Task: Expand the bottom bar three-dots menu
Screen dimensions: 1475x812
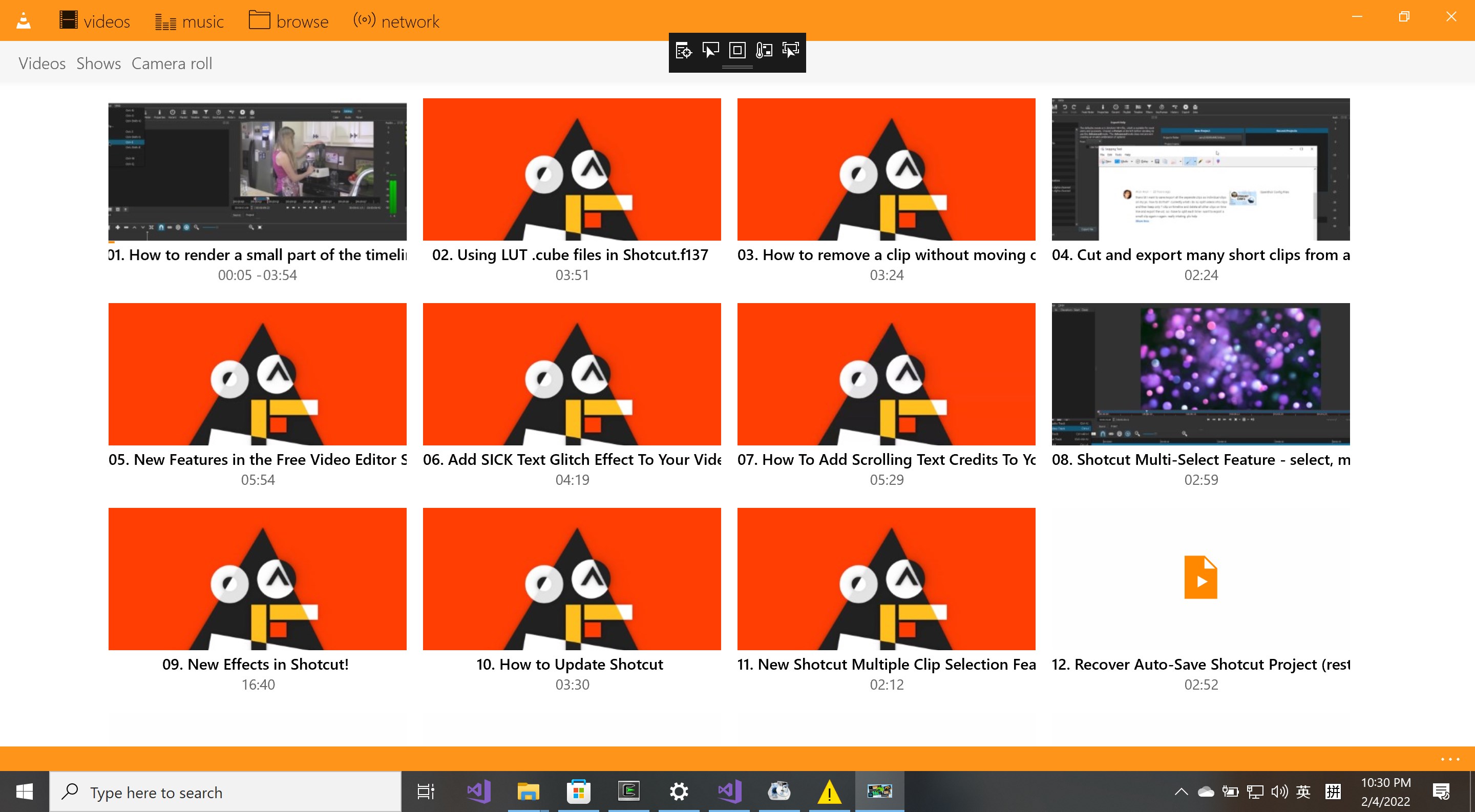Action: [x=1449, y=759]
